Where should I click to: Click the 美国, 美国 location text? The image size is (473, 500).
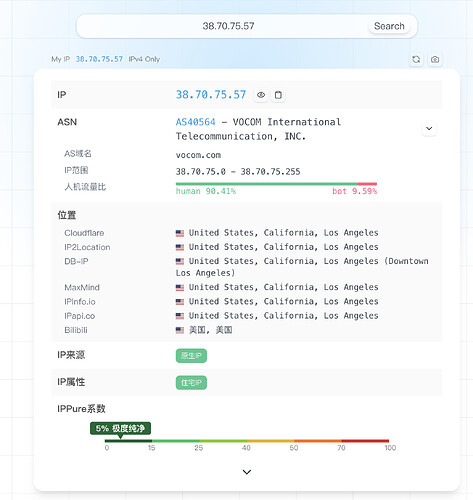point(211,330)
